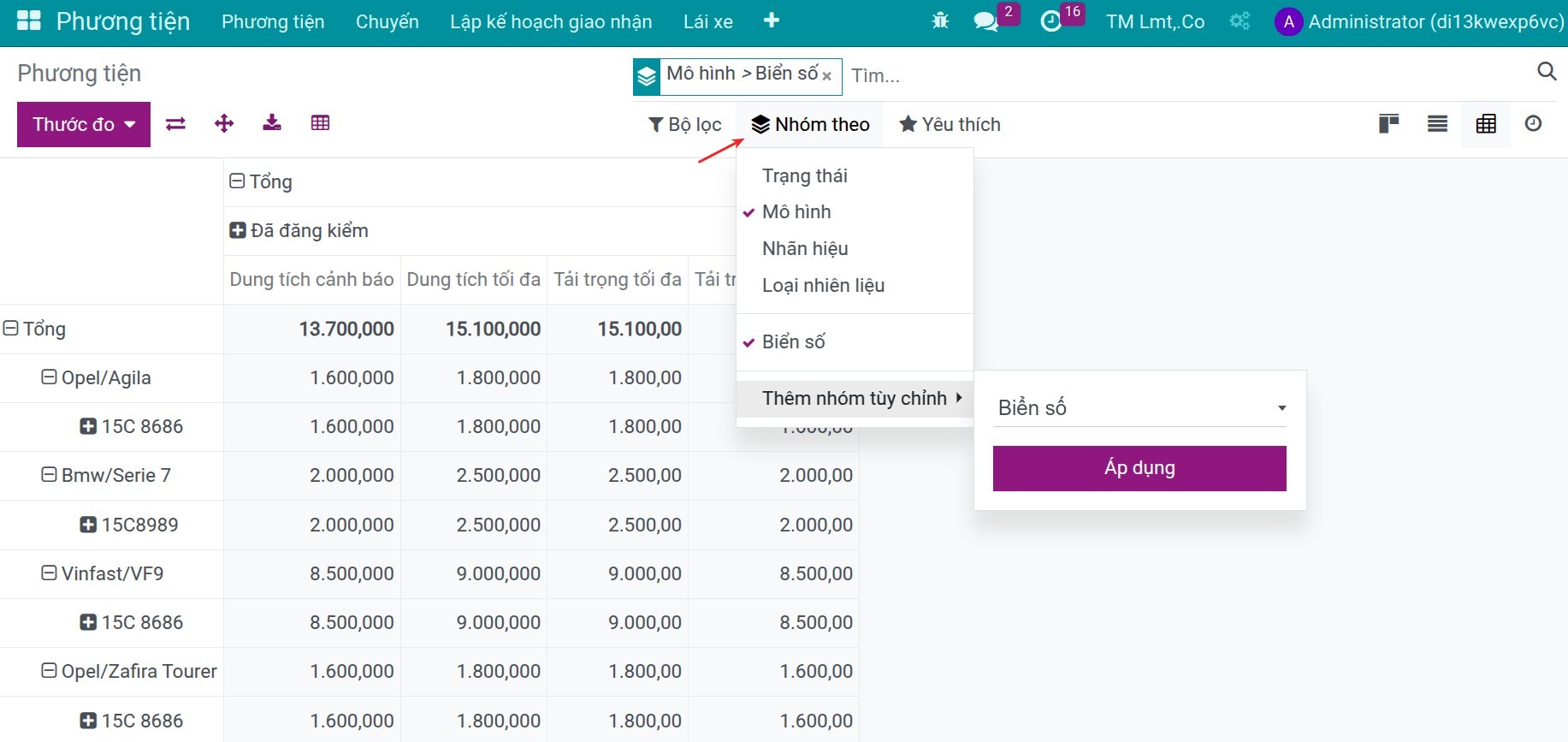
Task: Open the Yêu thích favorites menu
Action: click(x=950, y=125)
